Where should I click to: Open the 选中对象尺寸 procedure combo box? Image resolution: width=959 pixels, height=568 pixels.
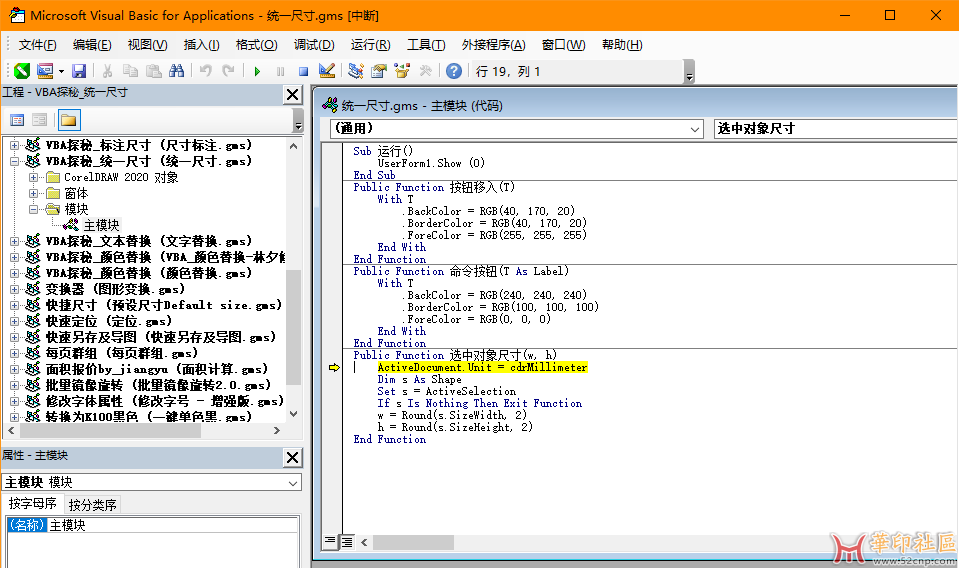click(x=835, y=128)
